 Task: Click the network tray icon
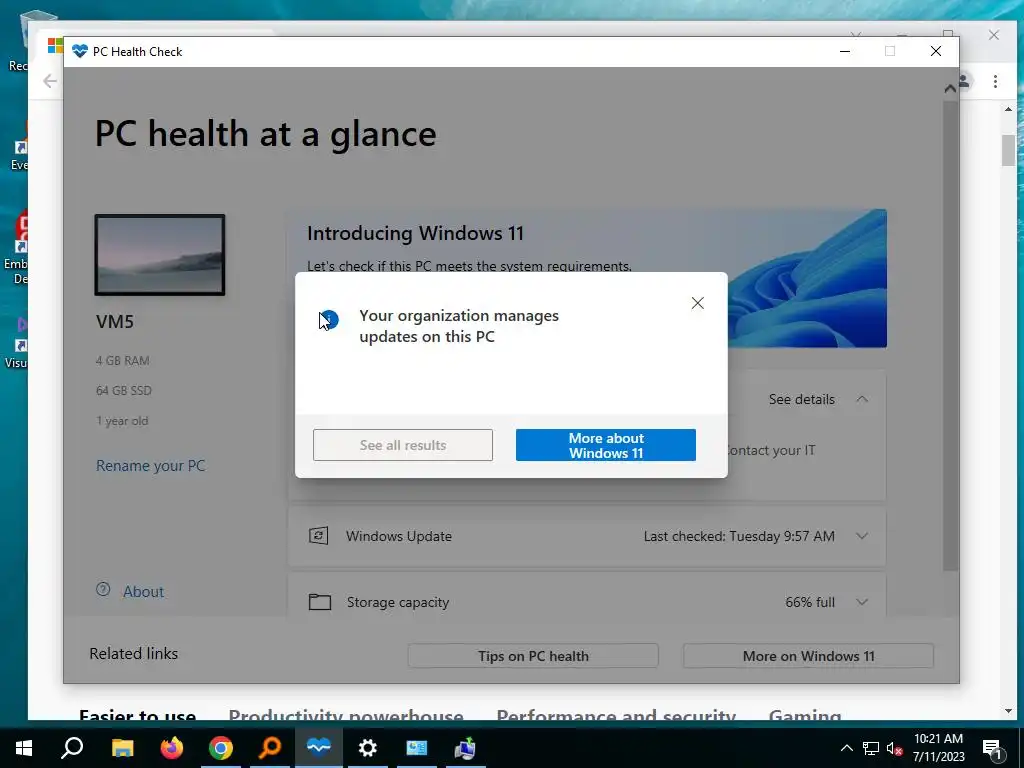pyautogui.click(x=871, y=748)
